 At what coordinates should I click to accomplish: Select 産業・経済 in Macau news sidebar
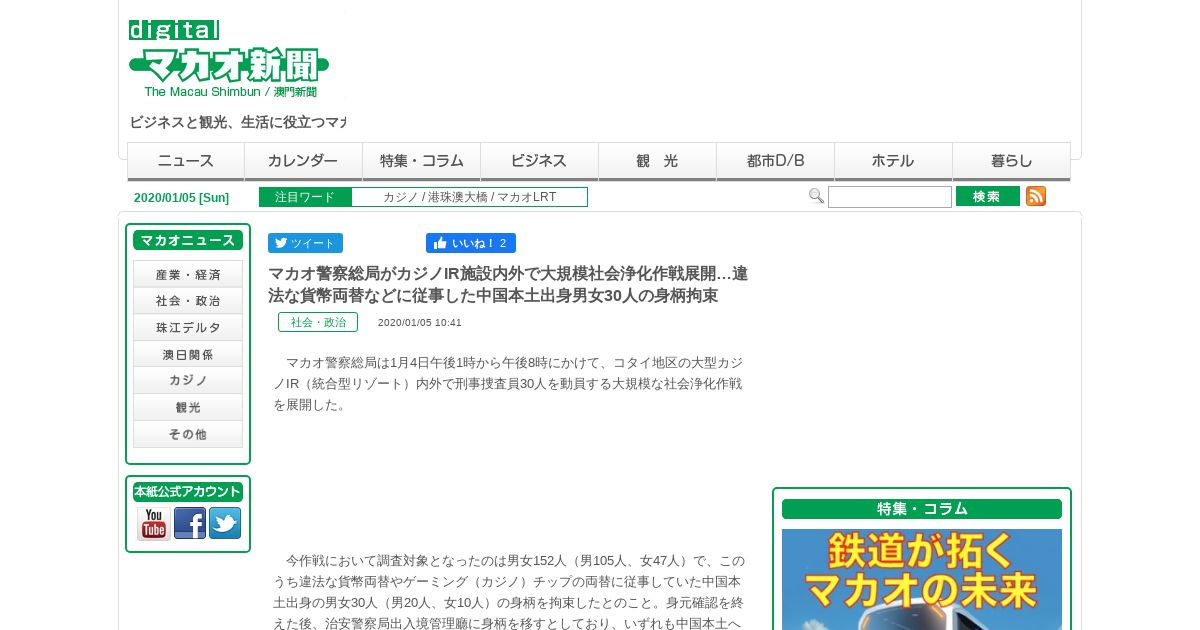click(188, 274)
